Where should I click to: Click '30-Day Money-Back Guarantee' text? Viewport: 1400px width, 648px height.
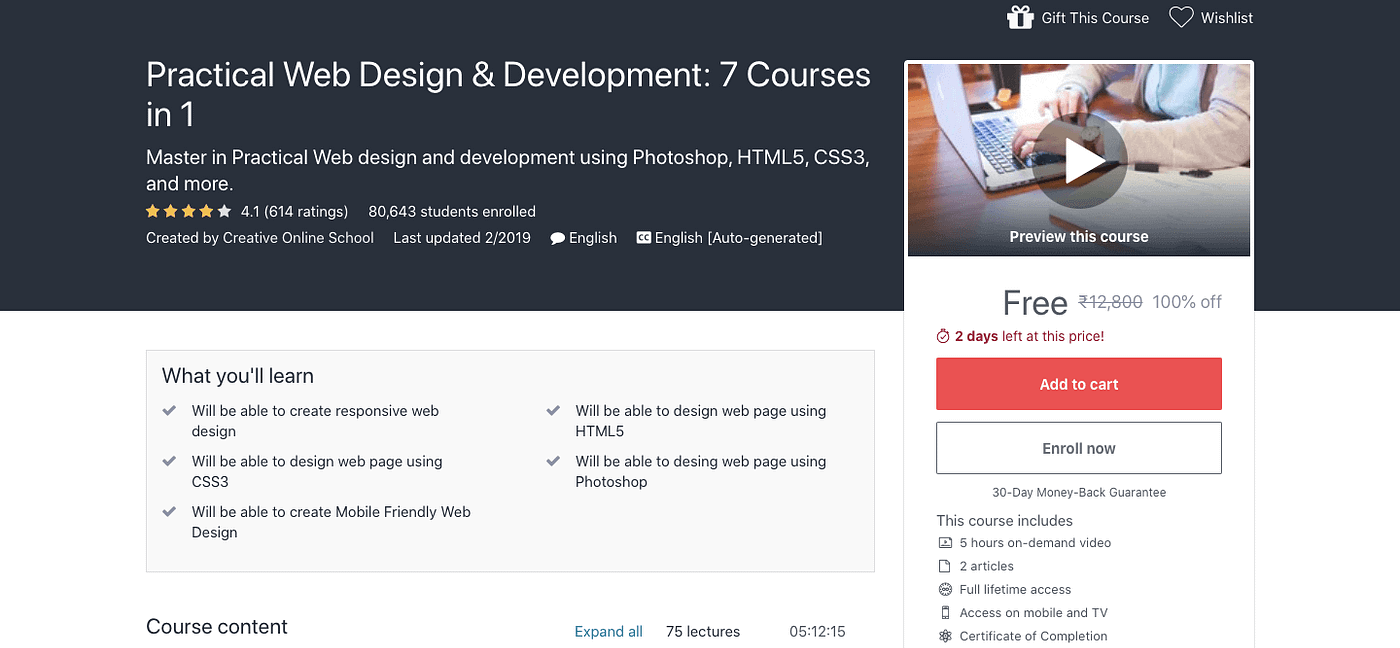[x=1079, y=493]
